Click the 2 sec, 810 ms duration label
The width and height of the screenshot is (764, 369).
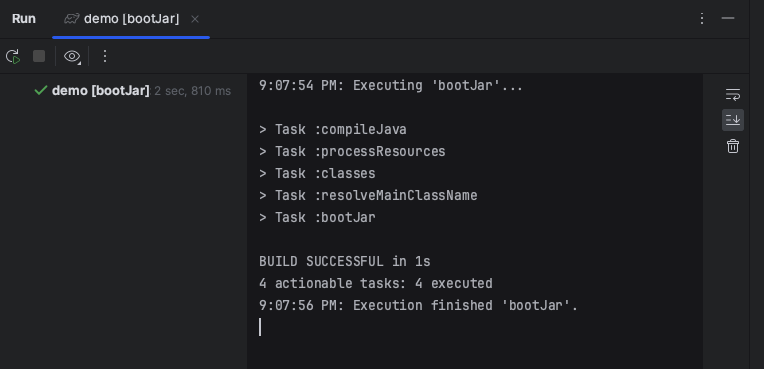pos(192,91)
